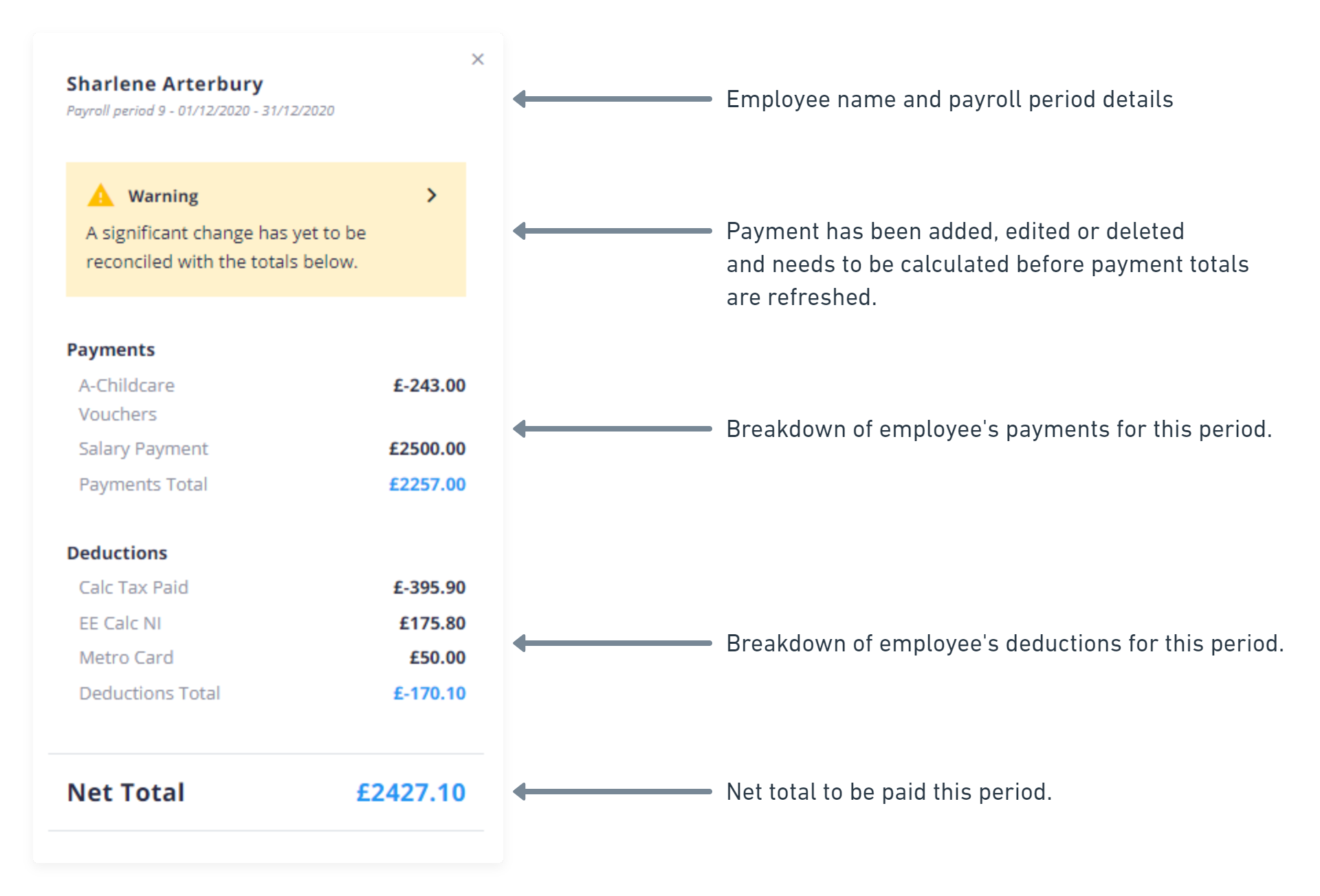Viewport: 1320px width, 896px height.
Task: Expand the Warning chevron arrow
Action: pyautogui.click(x=432, y=195)
